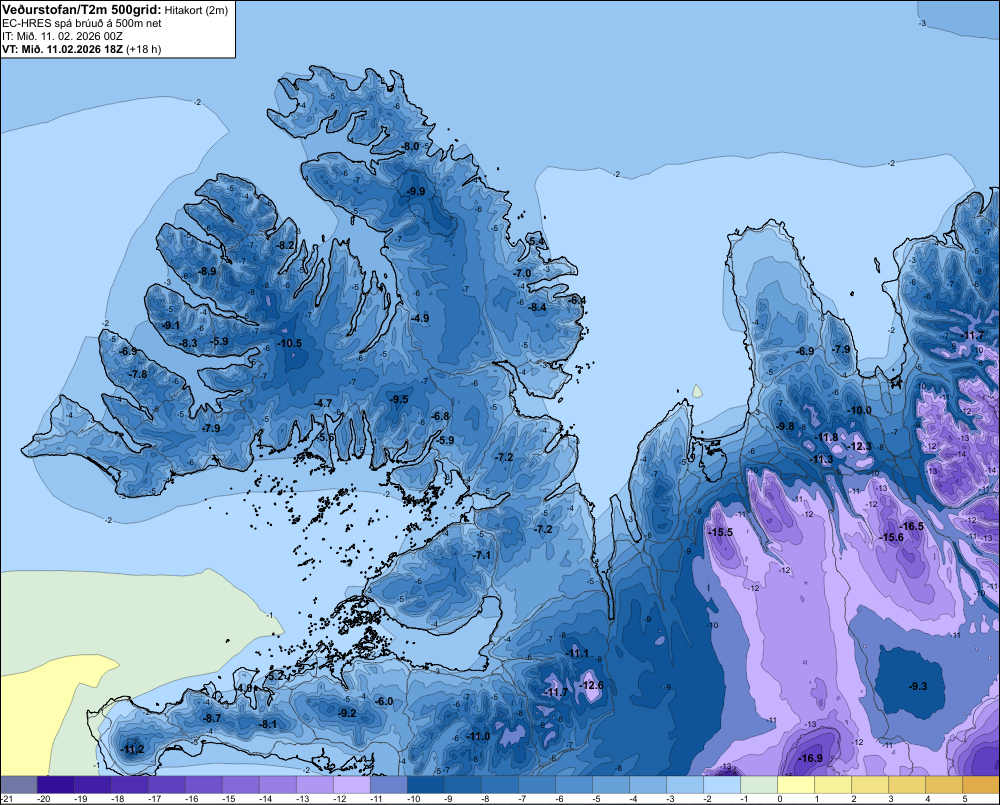Select legend color cell labeled -10
The width and height of the screenshot is (1000, 805).
coord(425,784)
